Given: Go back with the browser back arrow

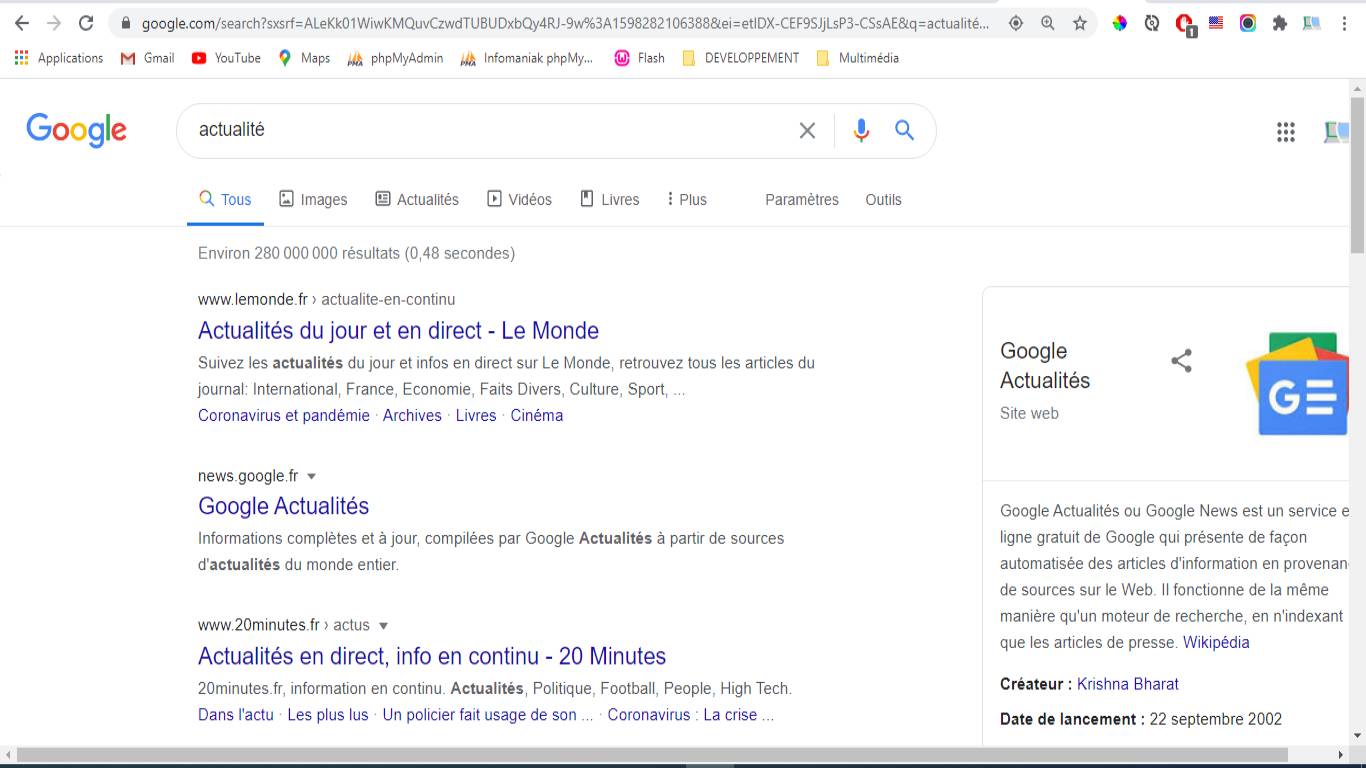Looking at the screenshot, I should point(22,23).
